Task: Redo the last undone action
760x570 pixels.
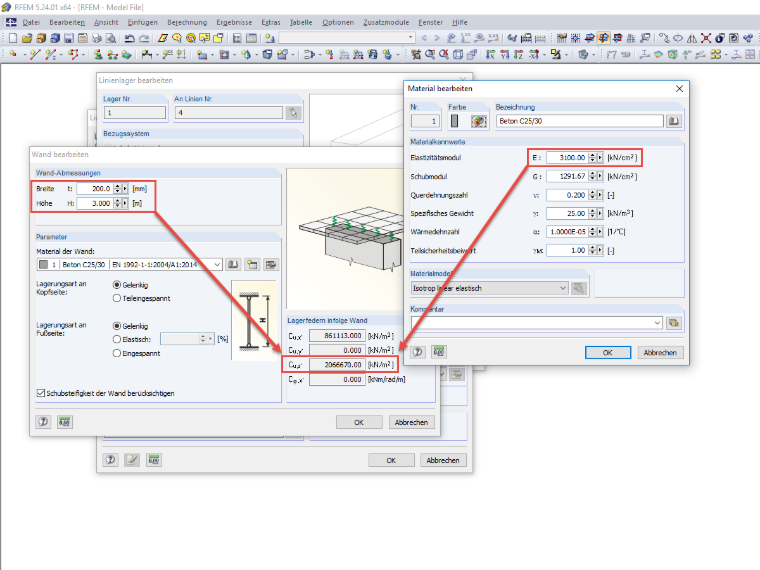Action: click(x=144, y=38)
